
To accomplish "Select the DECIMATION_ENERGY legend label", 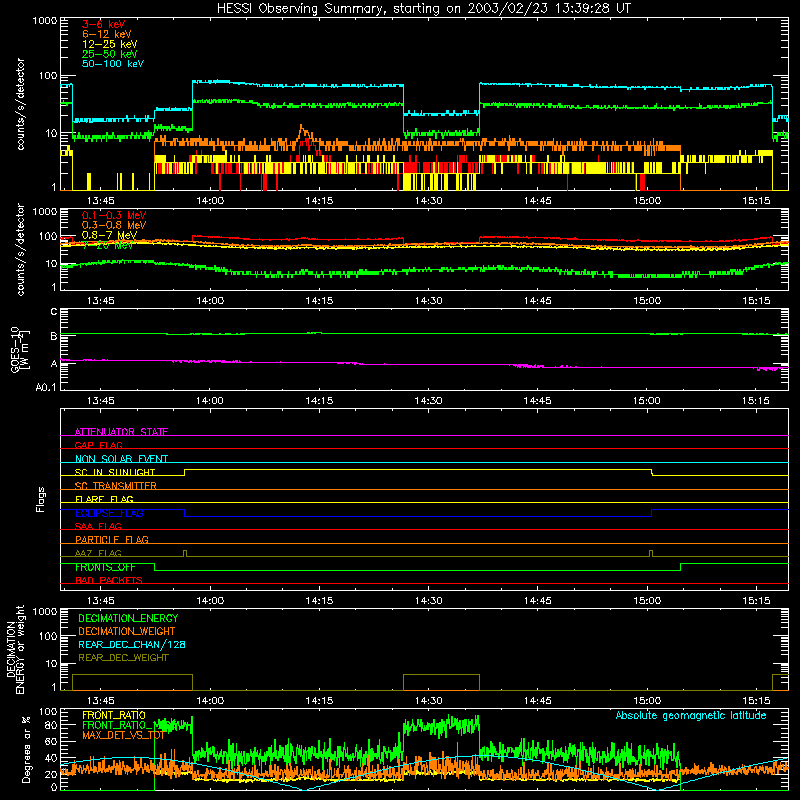I will tap(128, 618).
